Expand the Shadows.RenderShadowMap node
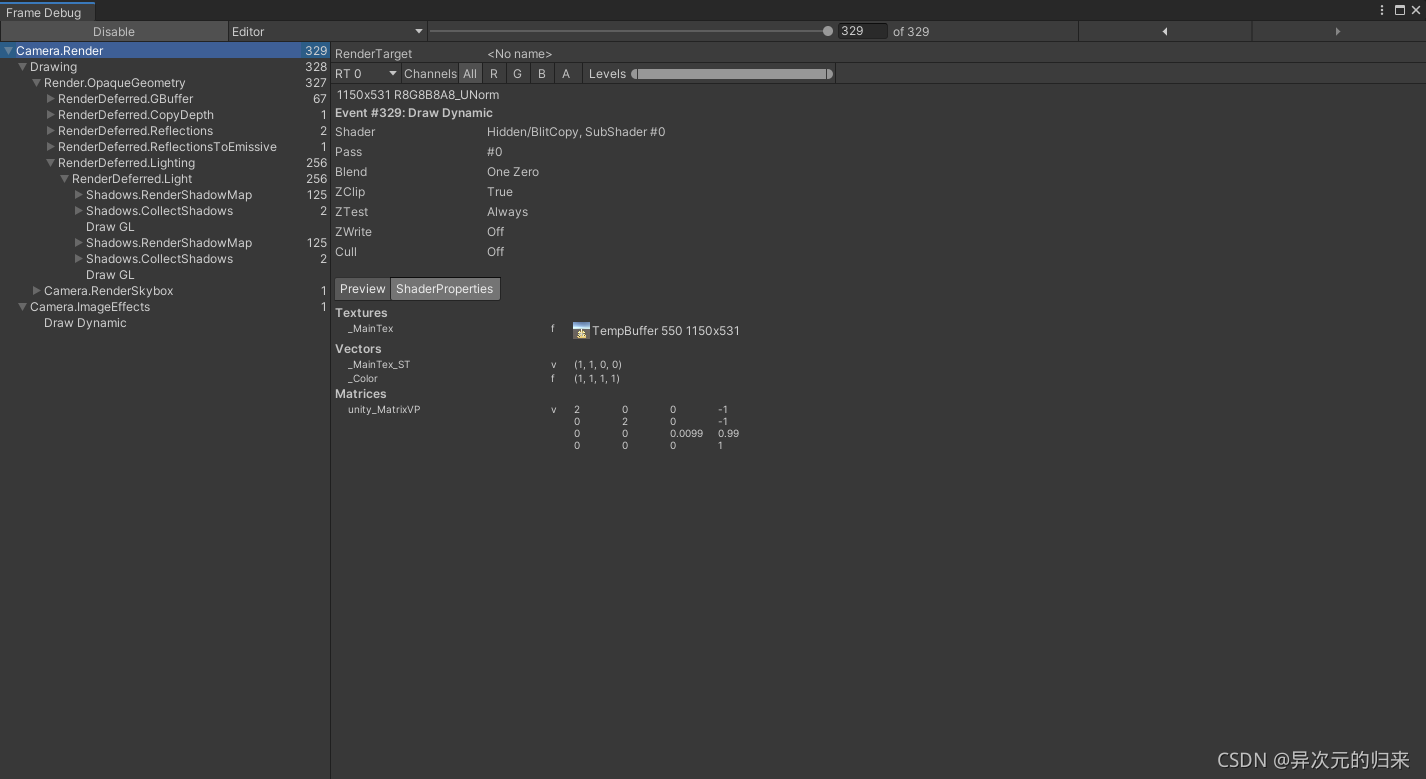This screenshot has width=1426, height=779. [x=78, y=194]
